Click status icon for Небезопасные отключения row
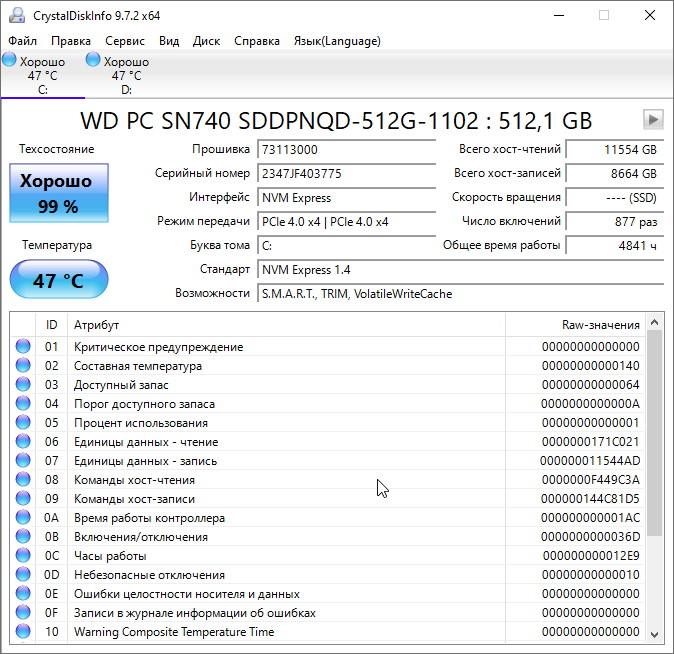This screenshot has width=674, height=654. [x=23, y=574]
